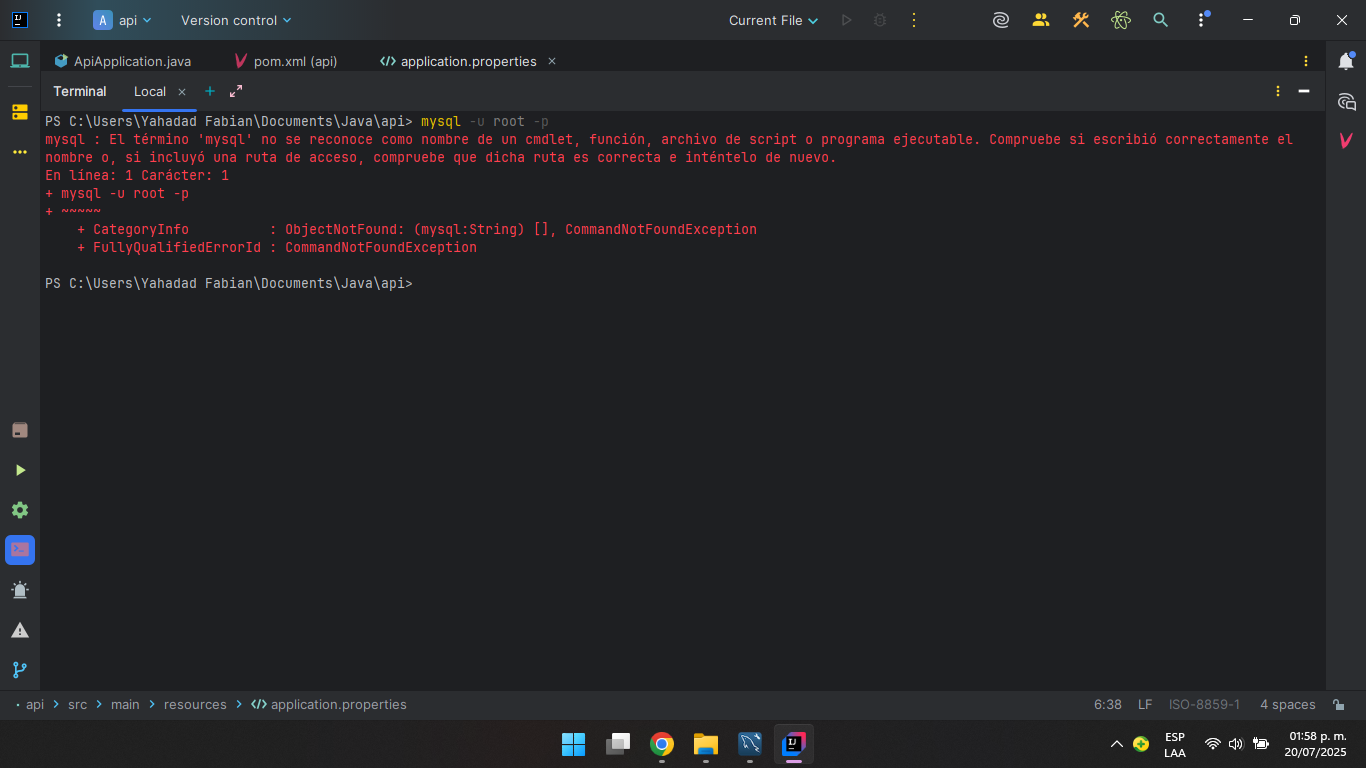
Task: Click the main breadcrumb
Action: (x=125, y=704)
